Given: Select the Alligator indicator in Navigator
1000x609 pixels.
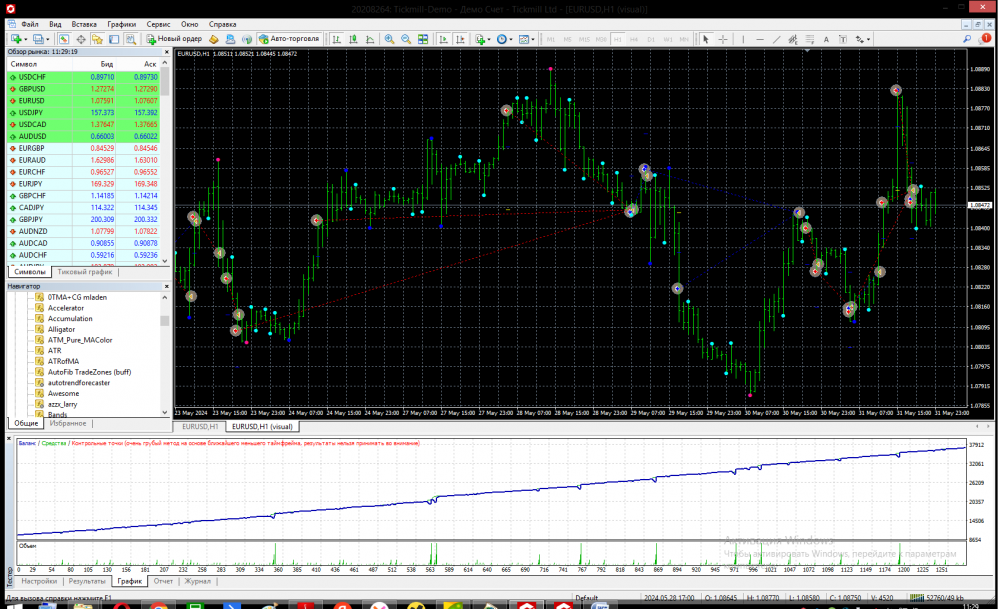Looking at the screenshot, I should [x=61, y=329].
